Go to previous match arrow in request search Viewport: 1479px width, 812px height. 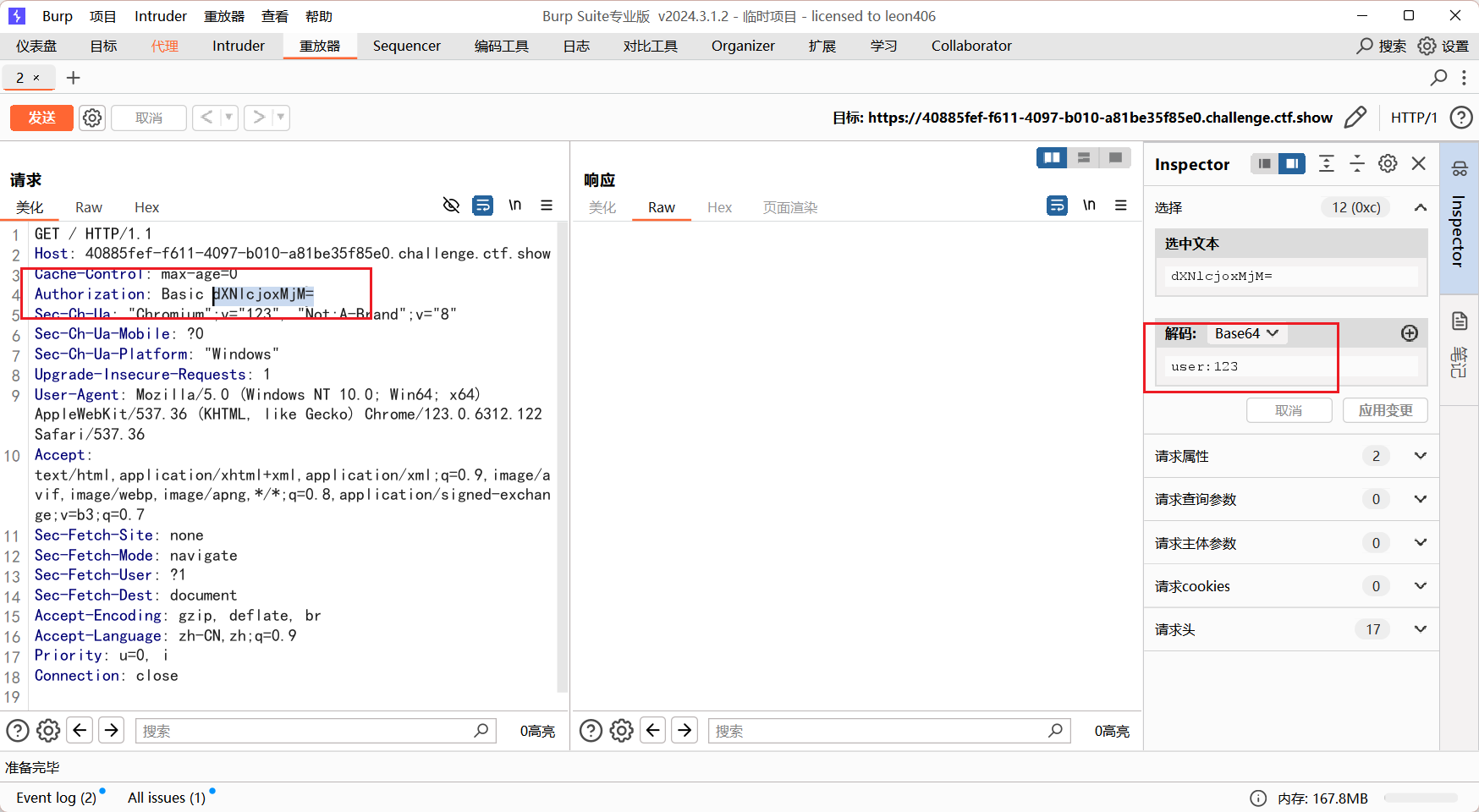[80, 729]
